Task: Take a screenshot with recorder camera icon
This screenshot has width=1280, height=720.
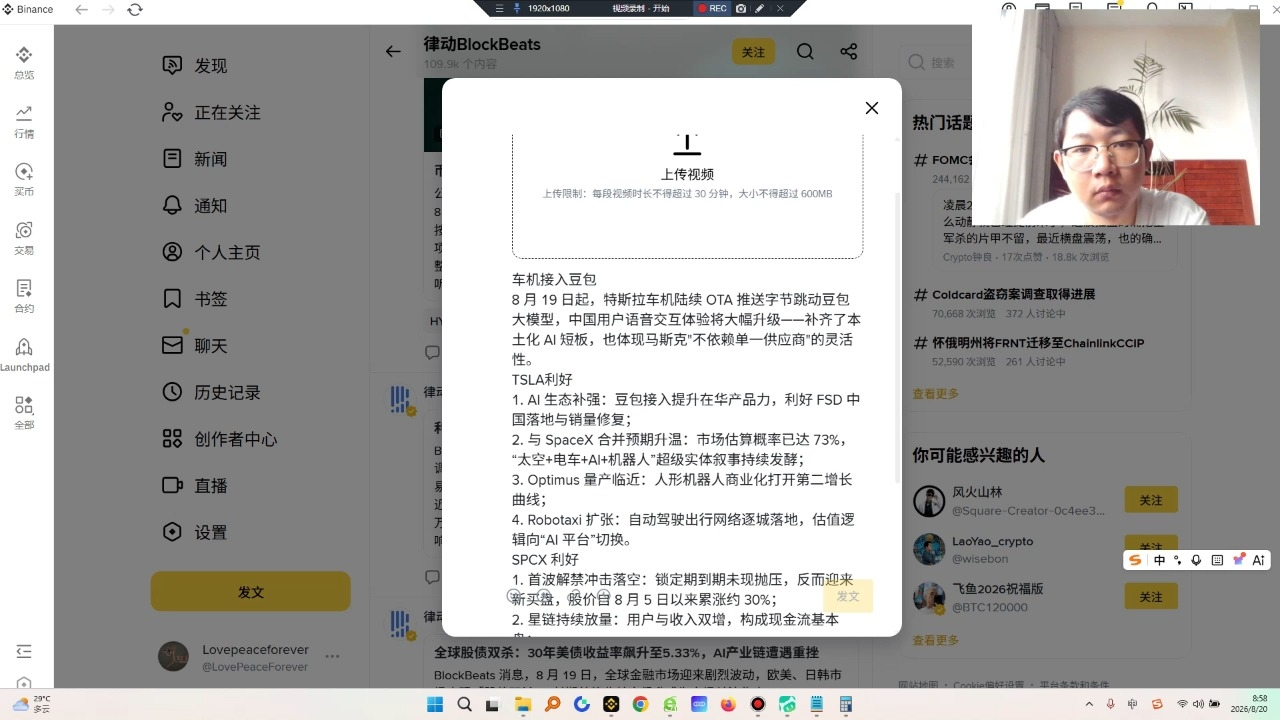Action: pos(741,8)
